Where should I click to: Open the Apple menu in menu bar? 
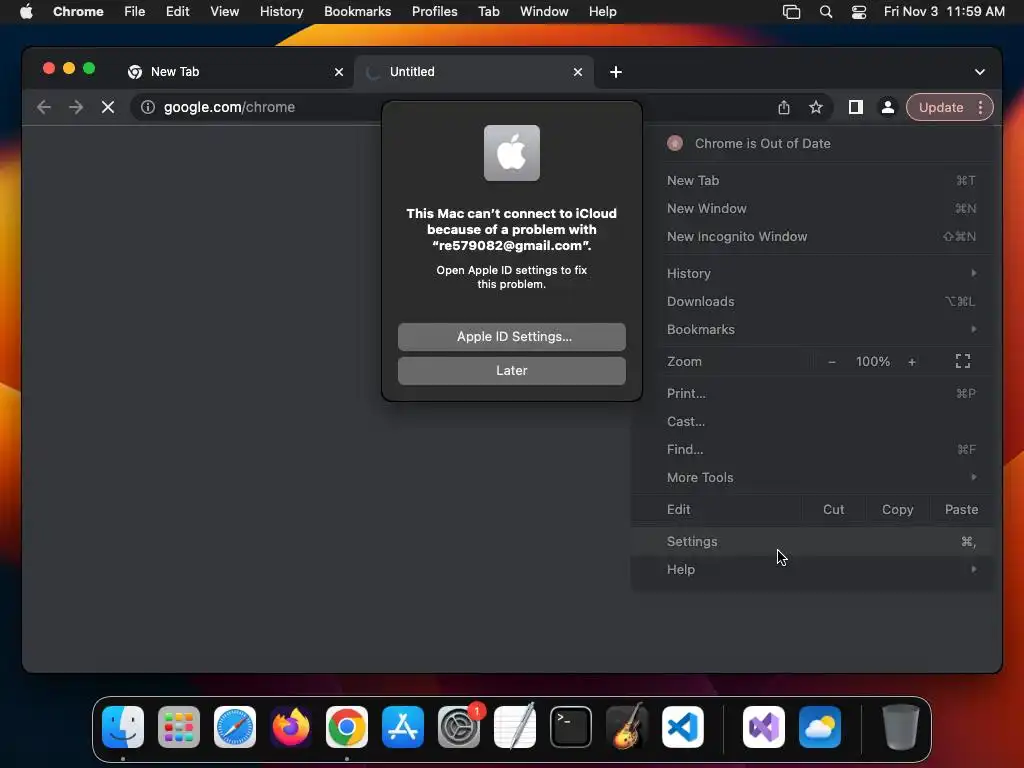pos(26,12)
